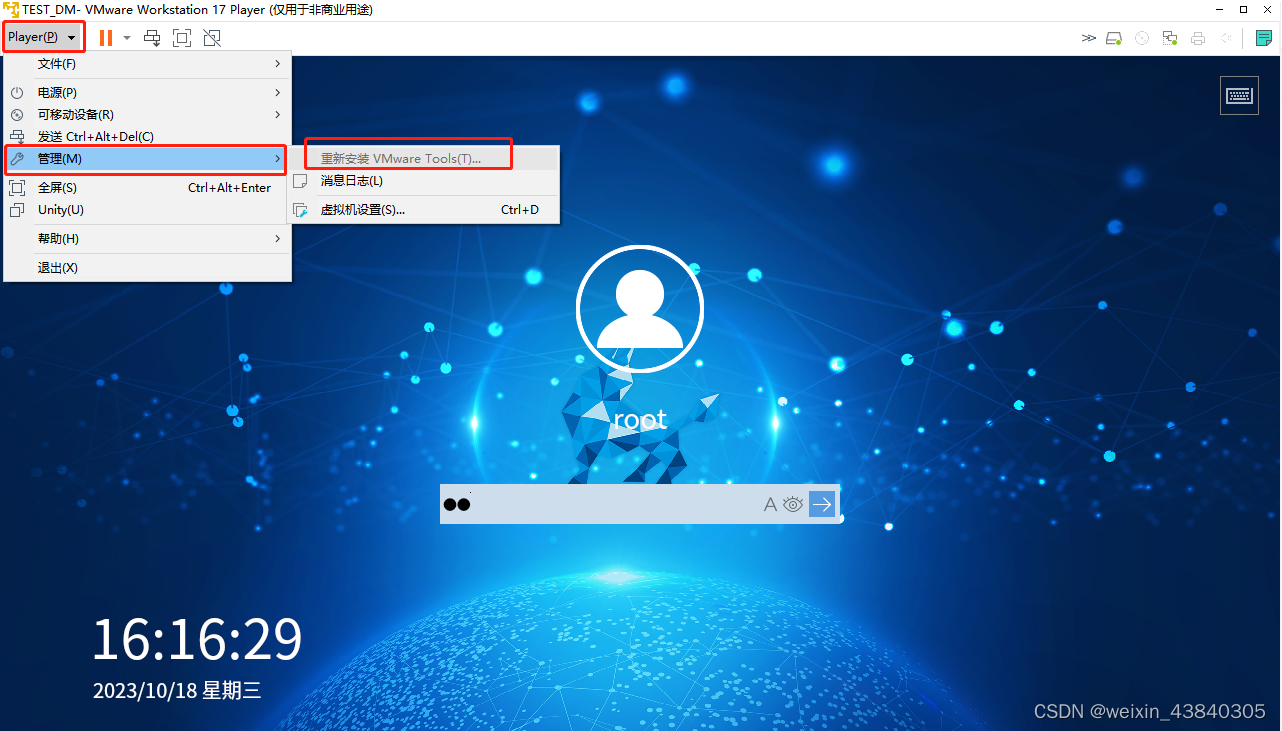Open the on-screen virtual keyboard icon
The width and height of the screenshot is (1282, 731).
[x=1240, y=95]
